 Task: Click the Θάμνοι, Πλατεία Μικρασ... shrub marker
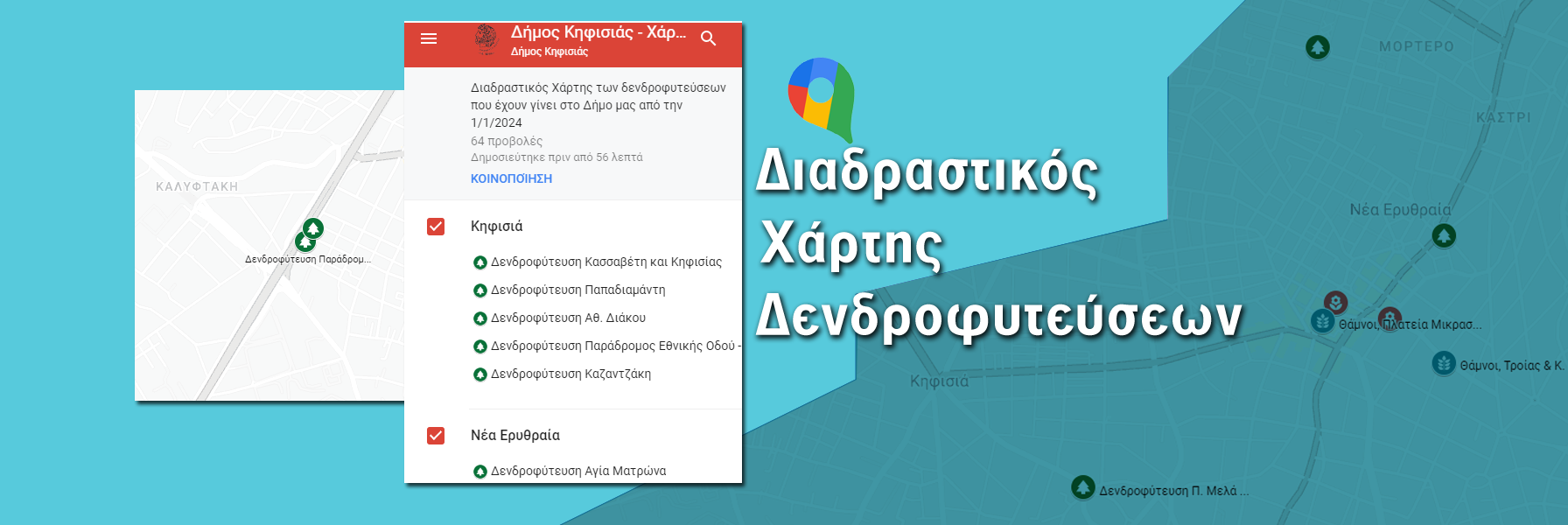pyautogui.click(x=1323, y=321)
